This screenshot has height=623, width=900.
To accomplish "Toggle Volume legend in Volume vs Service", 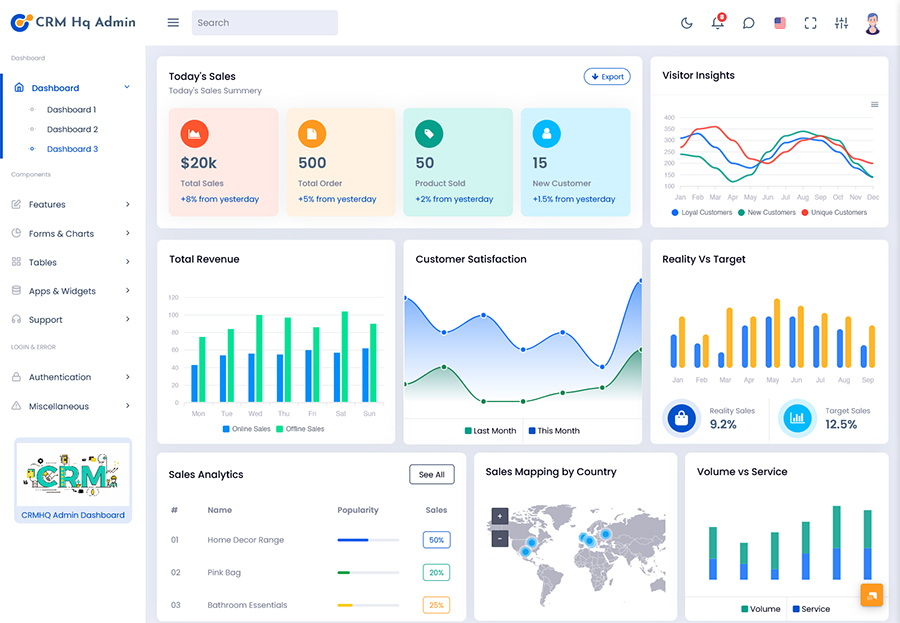I will pyautogui.click(x=761, y=609).
